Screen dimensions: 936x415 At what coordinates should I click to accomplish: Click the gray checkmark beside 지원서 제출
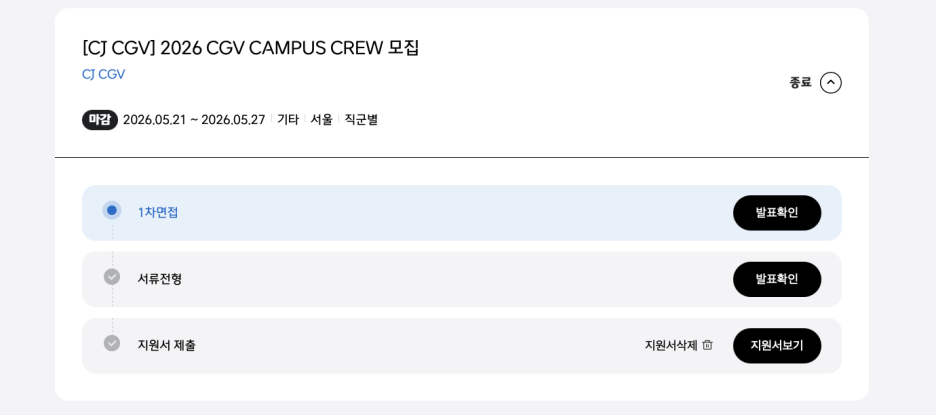112,343
